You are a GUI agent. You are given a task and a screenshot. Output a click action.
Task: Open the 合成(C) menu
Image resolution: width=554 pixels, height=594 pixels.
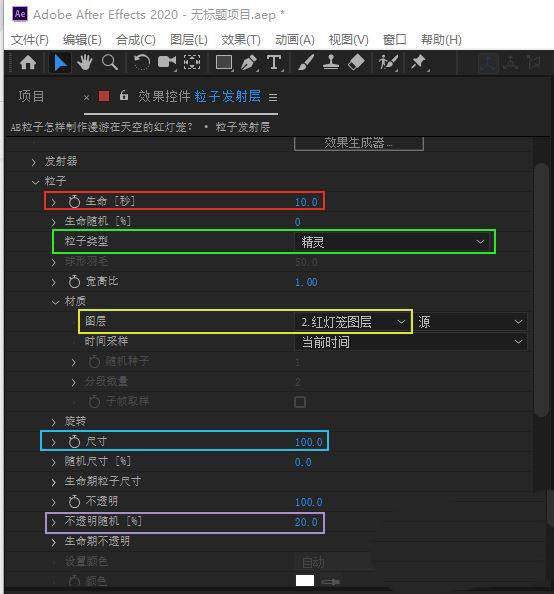click(x=136, y=40)
